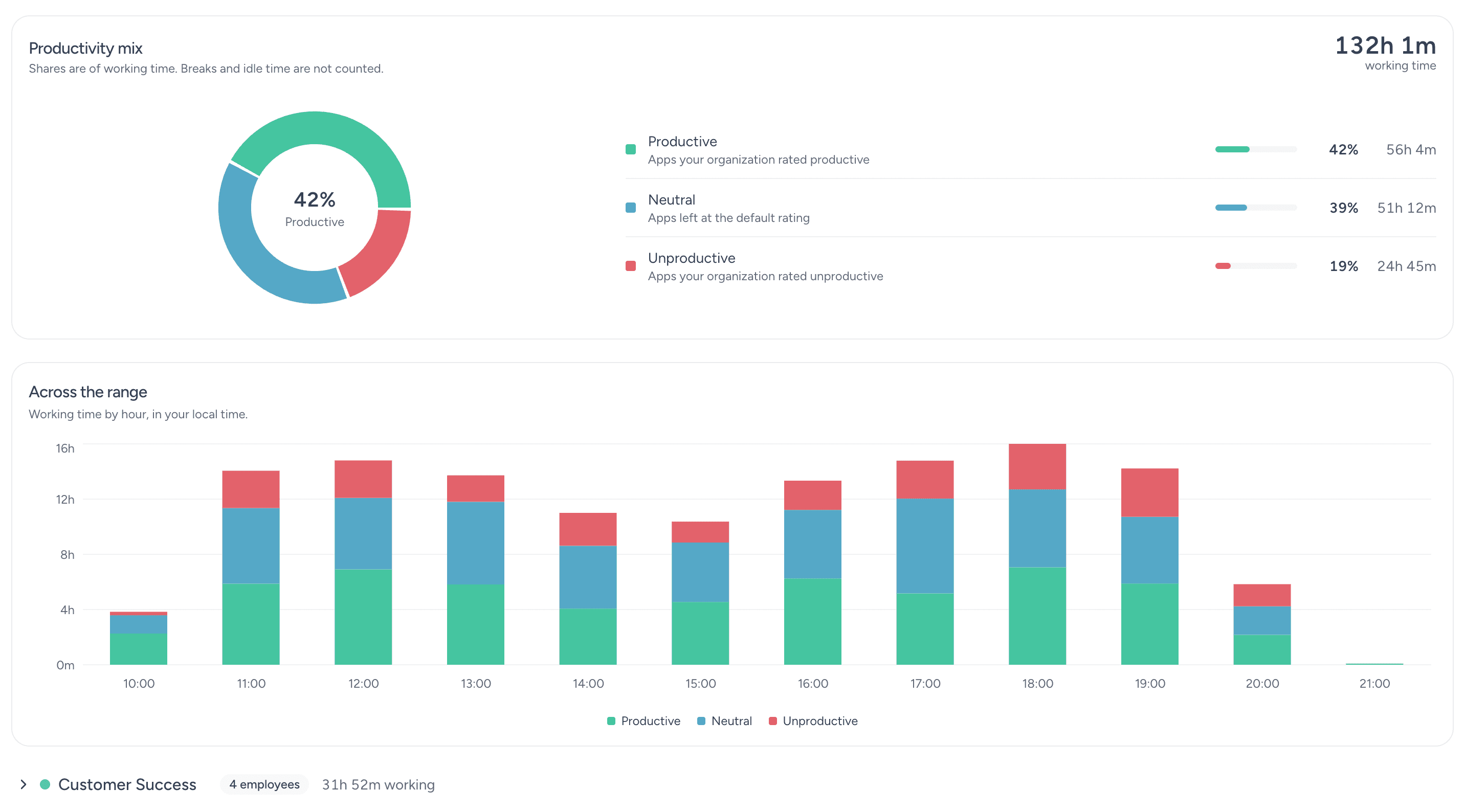Click the Unproductive 19% progress bar
The height and width of the screenshot is (812, 1465).
tap(1256, 266)
